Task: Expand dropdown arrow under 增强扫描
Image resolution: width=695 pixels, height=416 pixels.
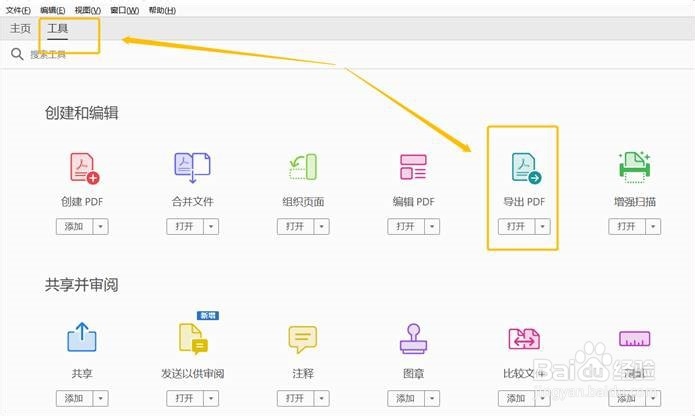Action: click(x=653, y=226)
